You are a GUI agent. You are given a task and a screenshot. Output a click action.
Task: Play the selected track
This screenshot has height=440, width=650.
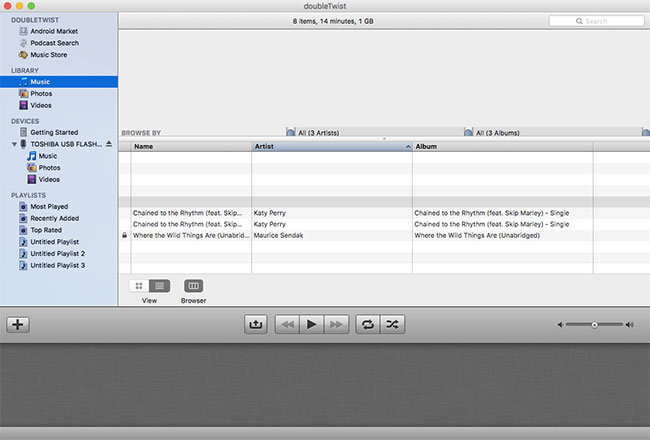[312, 324]
